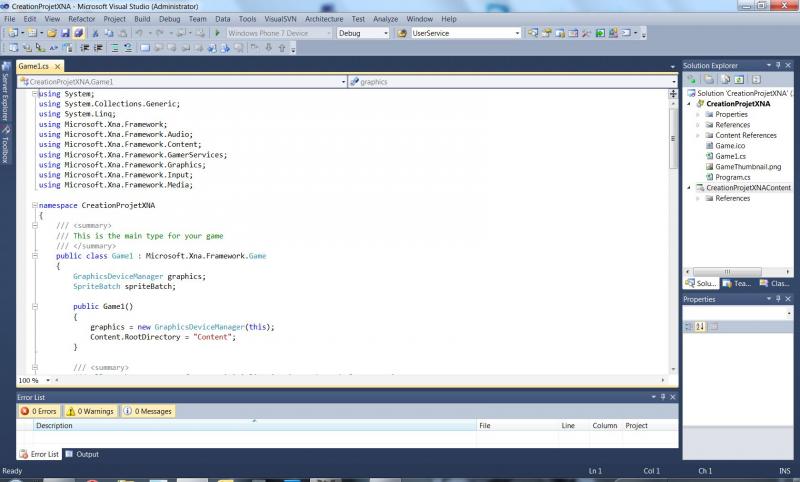Toggle the 0 Warnings filter

pyautogui.click(x=90, y=411)
